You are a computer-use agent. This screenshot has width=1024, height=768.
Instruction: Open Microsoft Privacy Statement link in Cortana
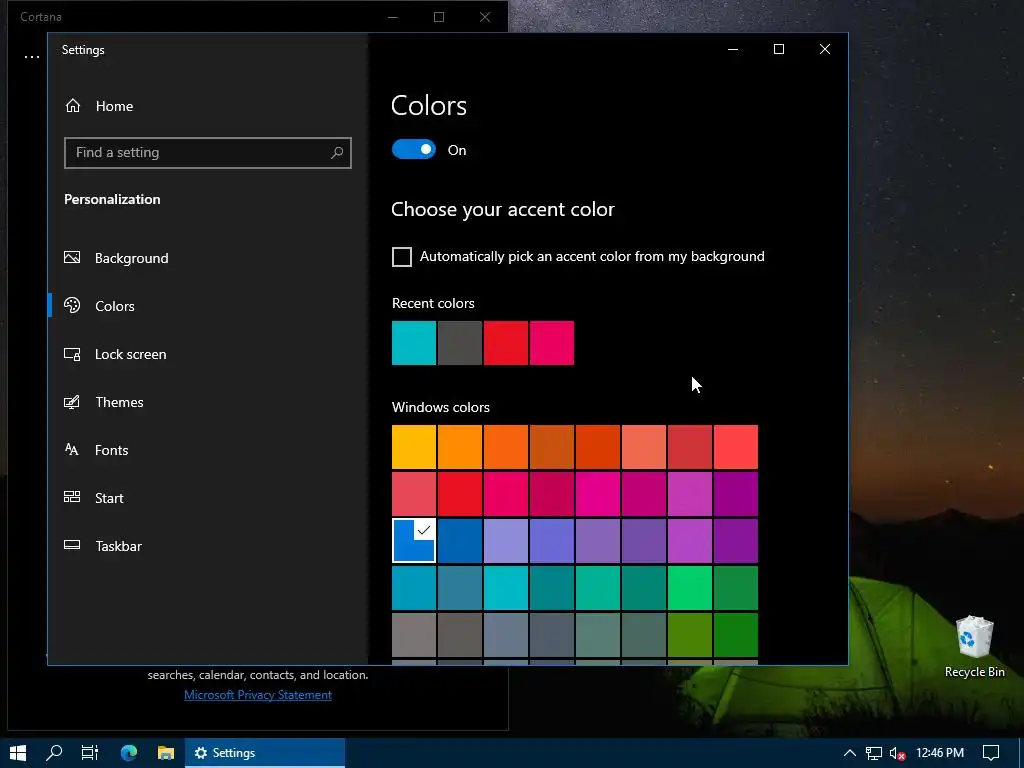(258, 695)
